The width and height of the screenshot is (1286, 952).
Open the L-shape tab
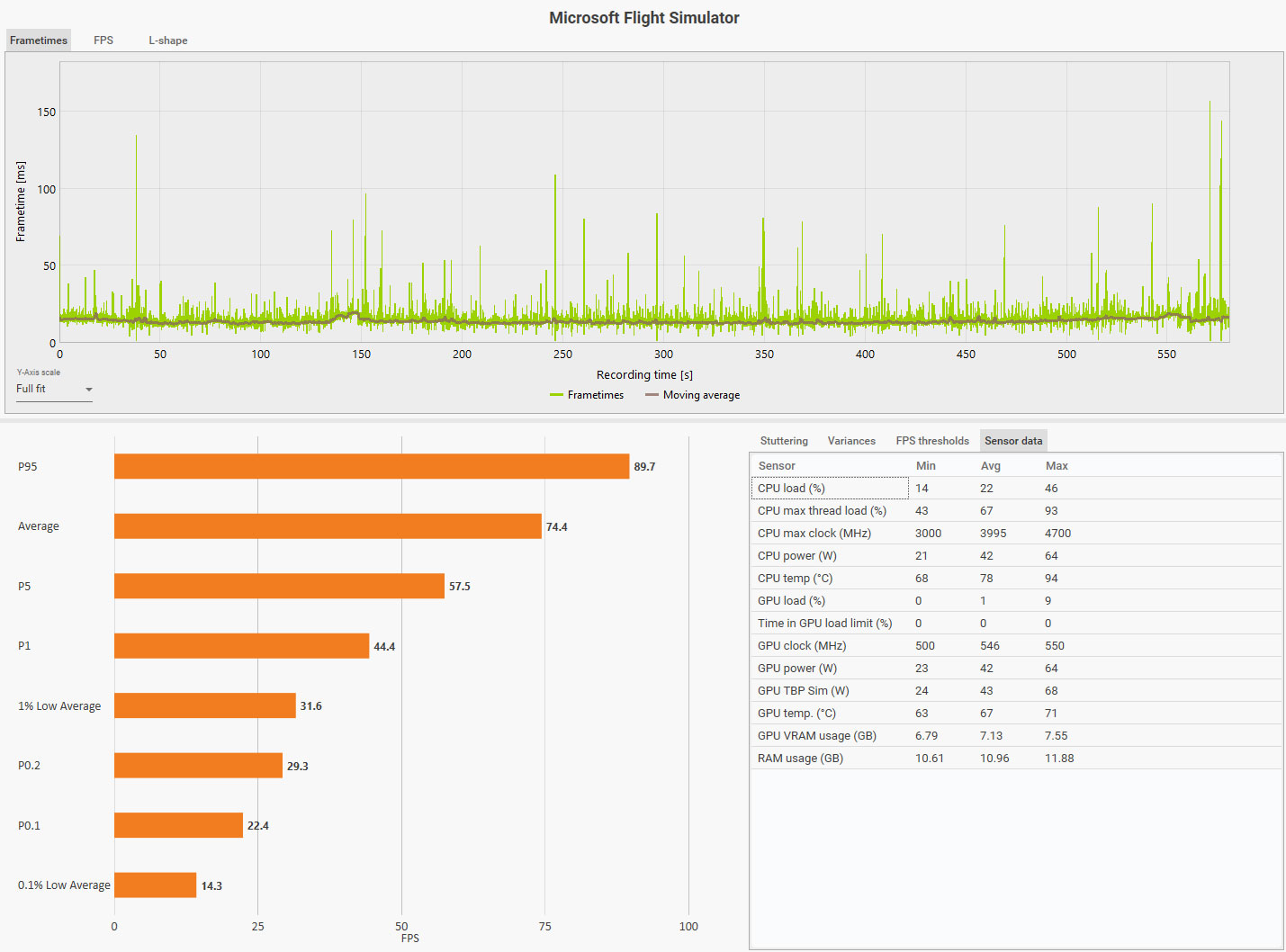[168, 40]
